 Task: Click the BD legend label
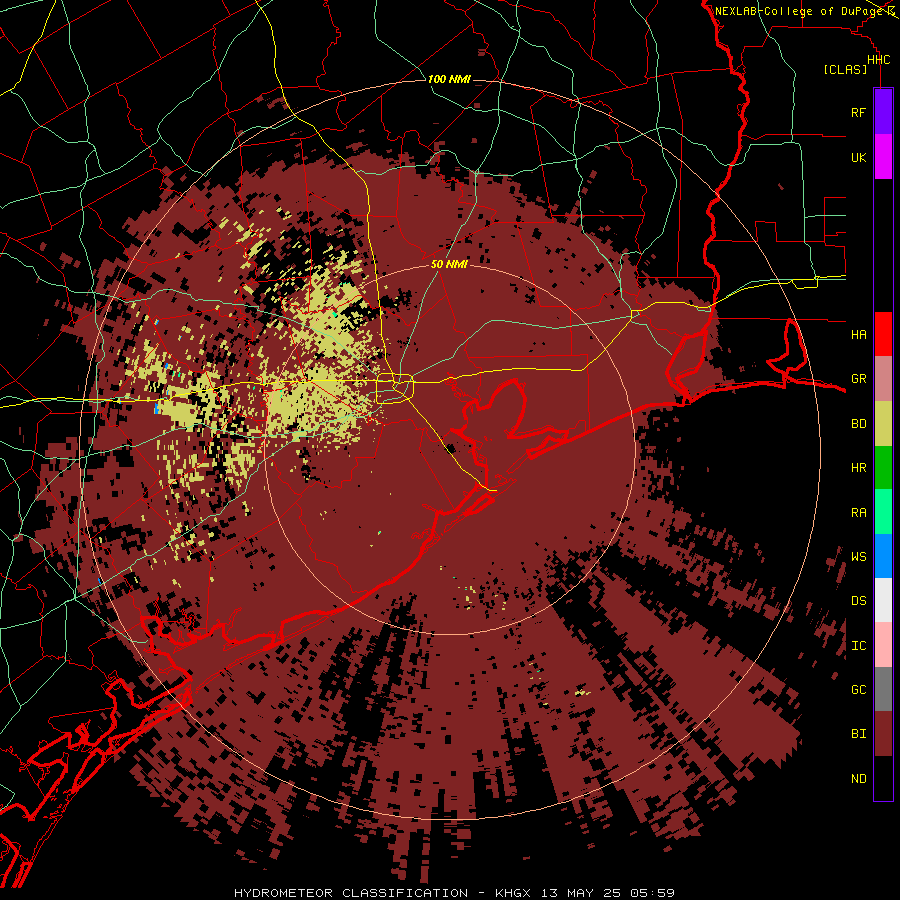[858, 424]
